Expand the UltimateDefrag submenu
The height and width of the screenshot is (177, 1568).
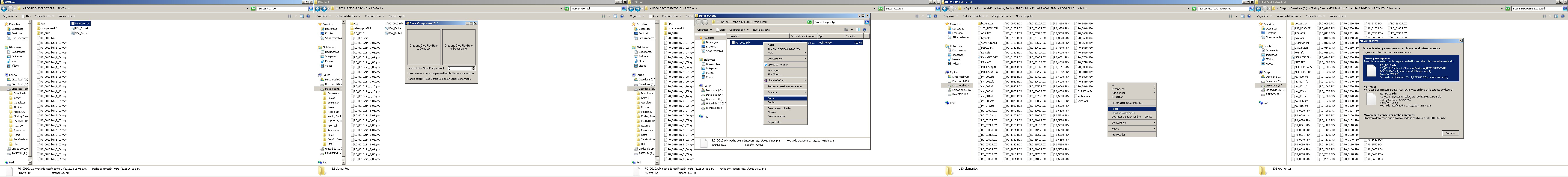785,80
